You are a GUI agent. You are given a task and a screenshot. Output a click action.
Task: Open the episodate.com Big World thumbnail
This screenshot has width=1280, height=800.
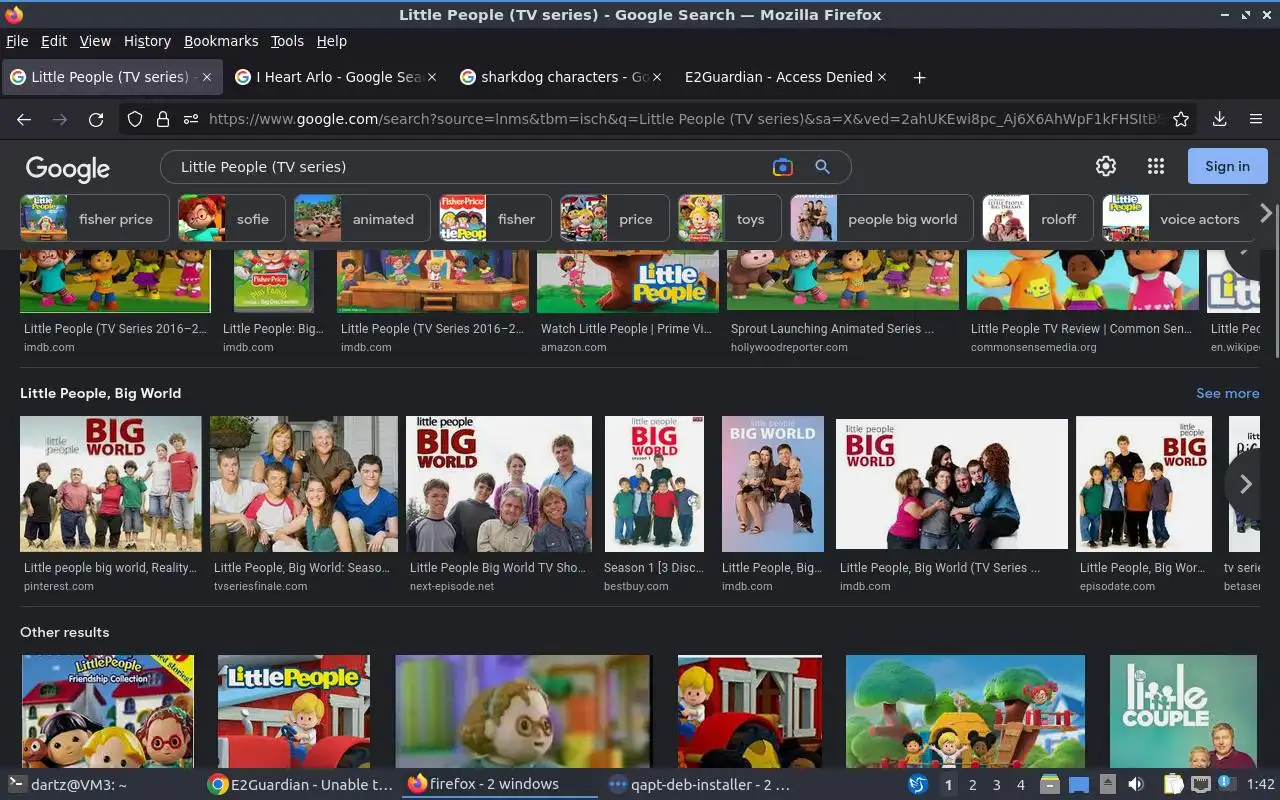(x=1144, y=484)
